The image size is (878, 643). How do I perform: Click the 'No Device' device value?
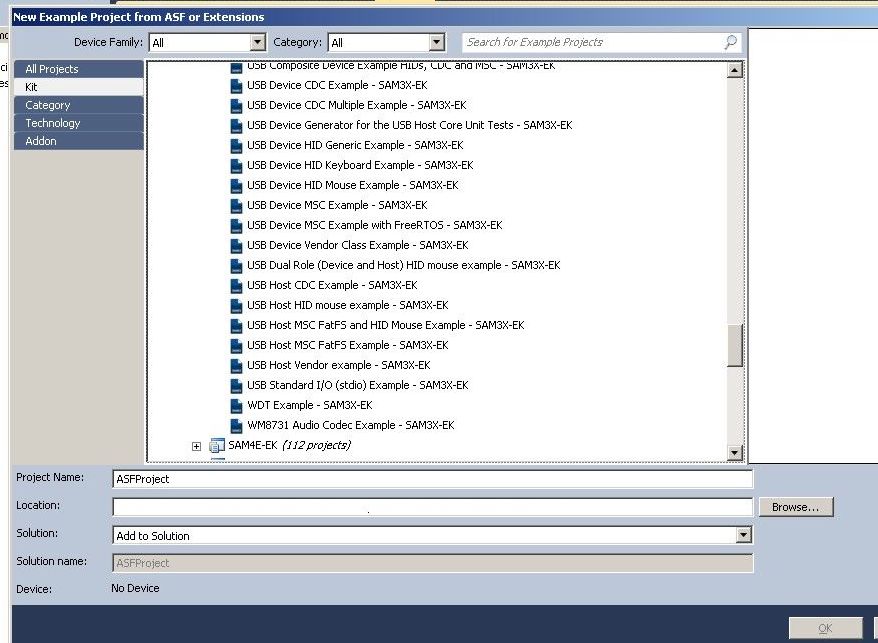pos(135,588)
